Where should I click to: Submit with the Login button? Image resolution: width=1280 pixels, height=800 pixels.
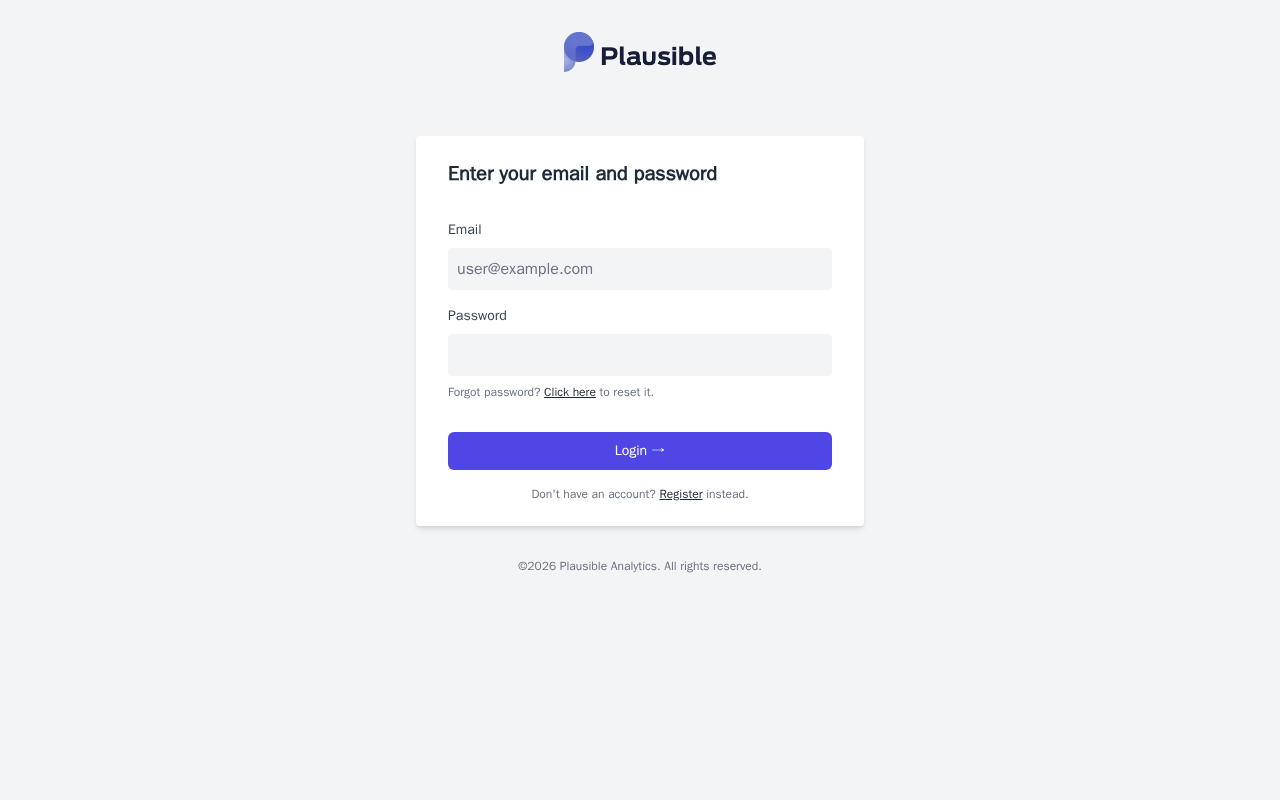tap(640, 451)
